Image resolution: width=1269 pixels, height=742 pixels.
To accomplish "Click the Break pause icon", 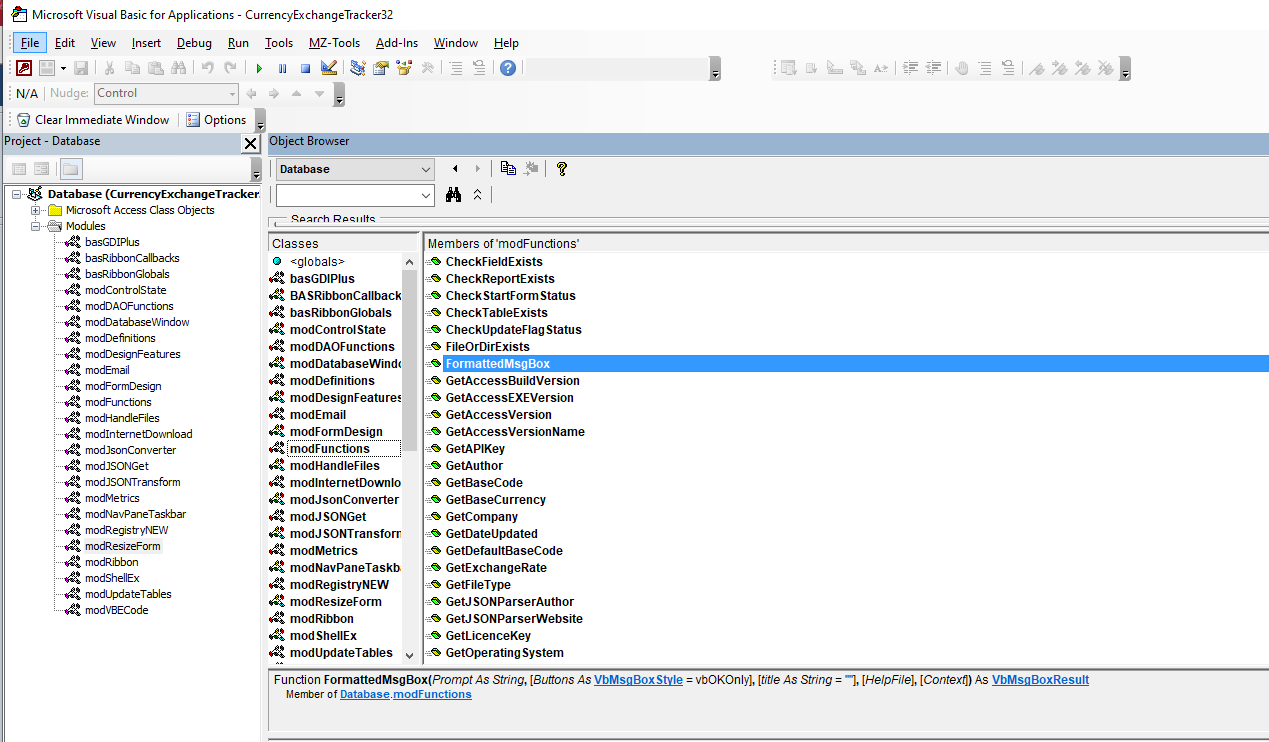I will 282,68.
